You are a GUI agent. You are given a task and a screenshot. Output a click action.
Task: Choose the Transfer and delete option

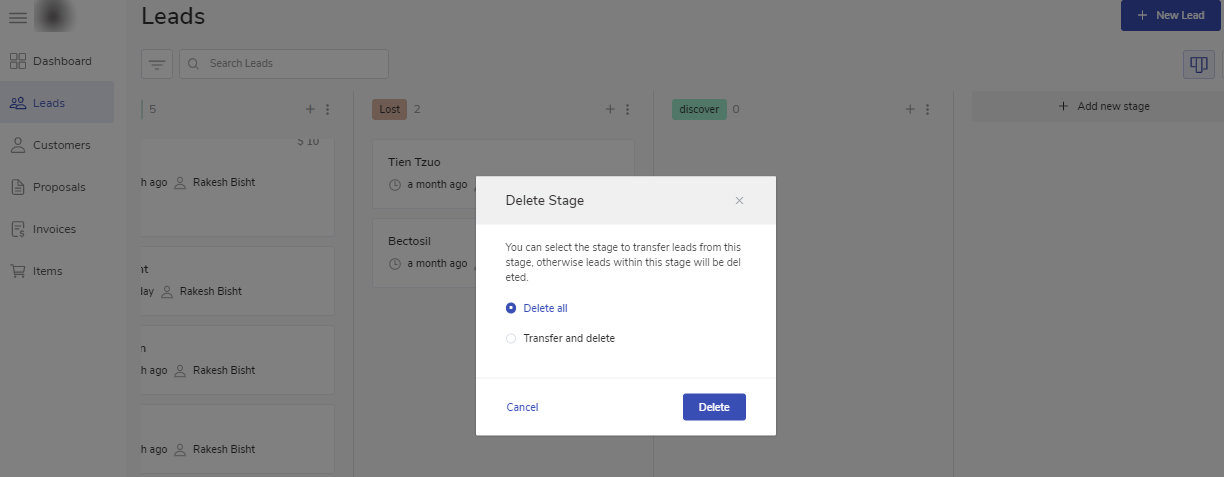511,338
